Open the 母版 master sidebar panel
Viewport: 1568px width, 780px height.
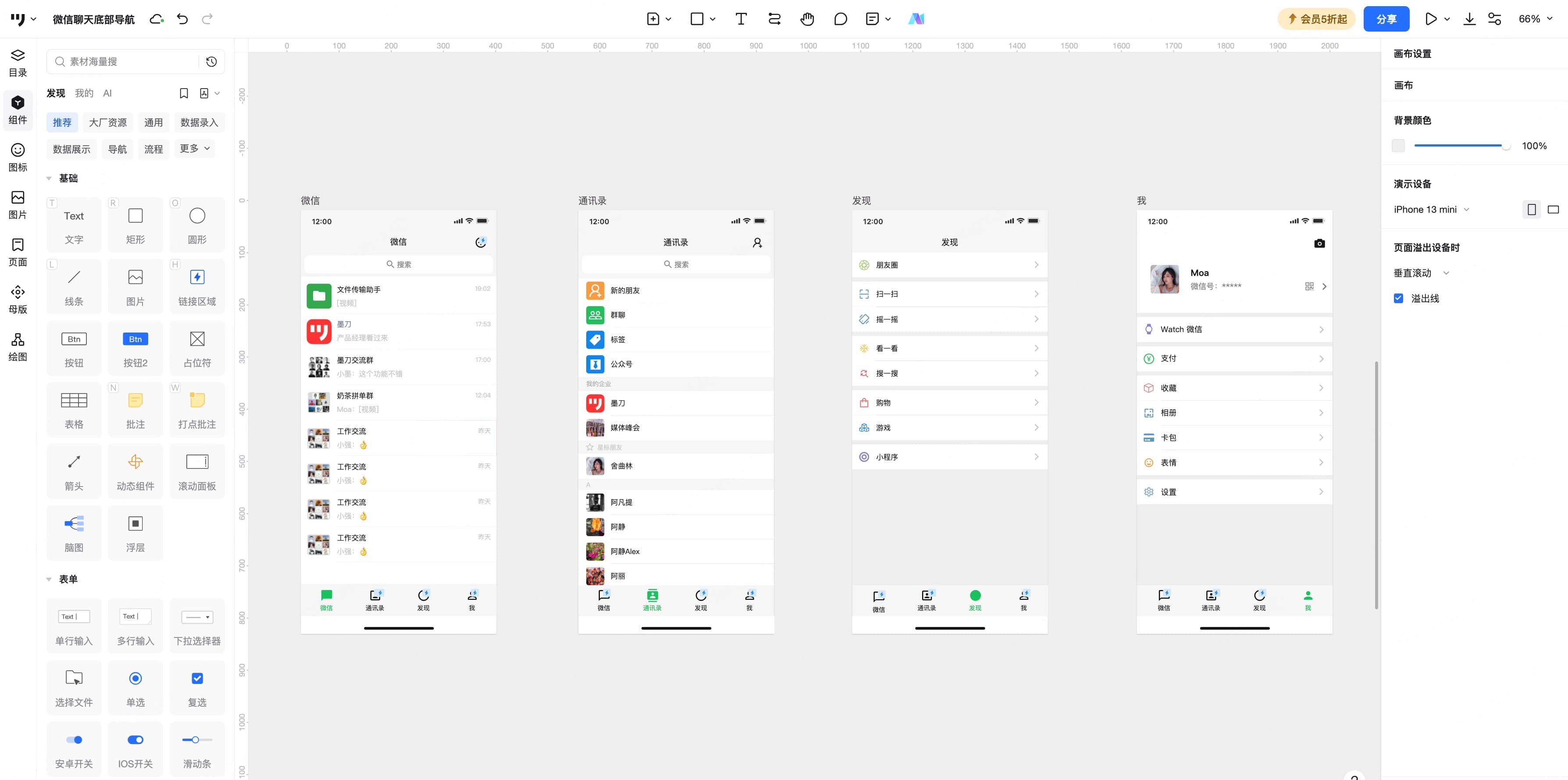click(18, 300)
